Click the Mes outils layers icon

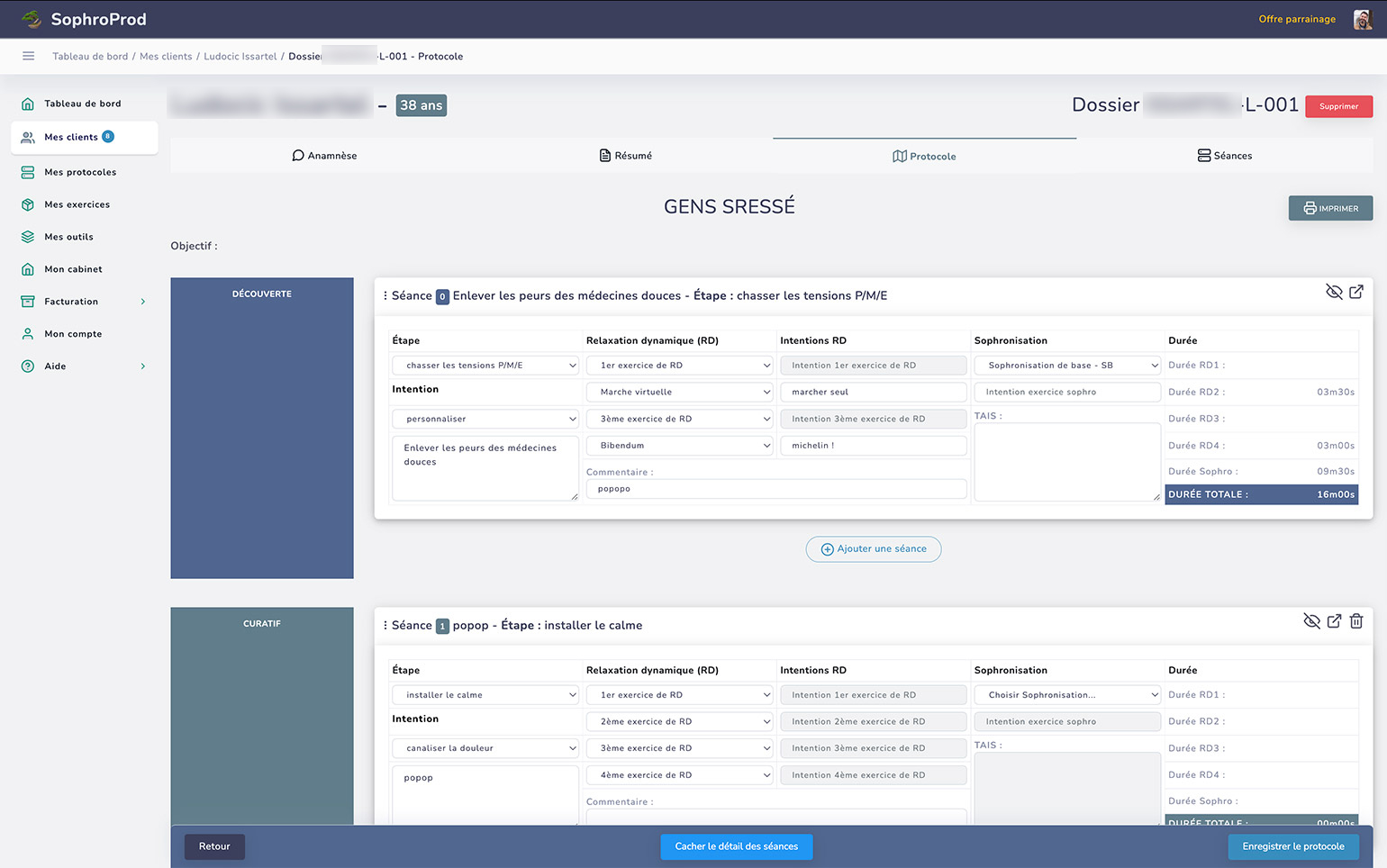[28, 237]
